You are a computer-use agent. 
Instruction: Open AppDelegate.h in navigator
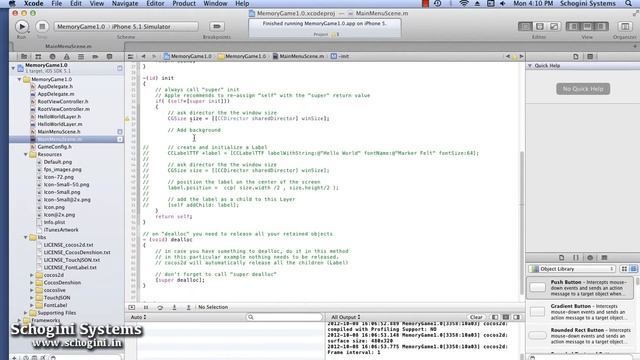(x=55, y=87)
